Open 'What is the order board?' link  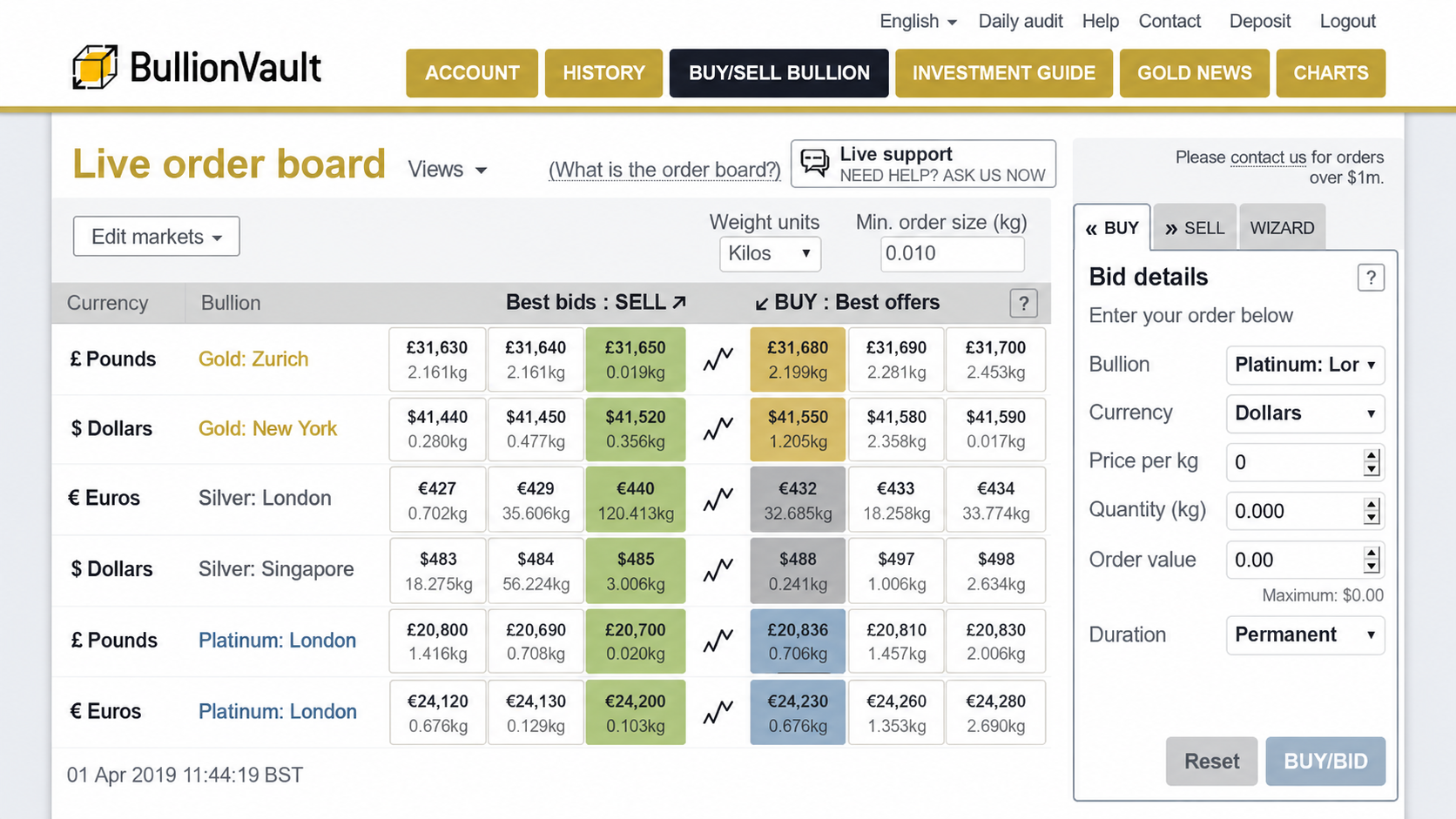(664, 170)
